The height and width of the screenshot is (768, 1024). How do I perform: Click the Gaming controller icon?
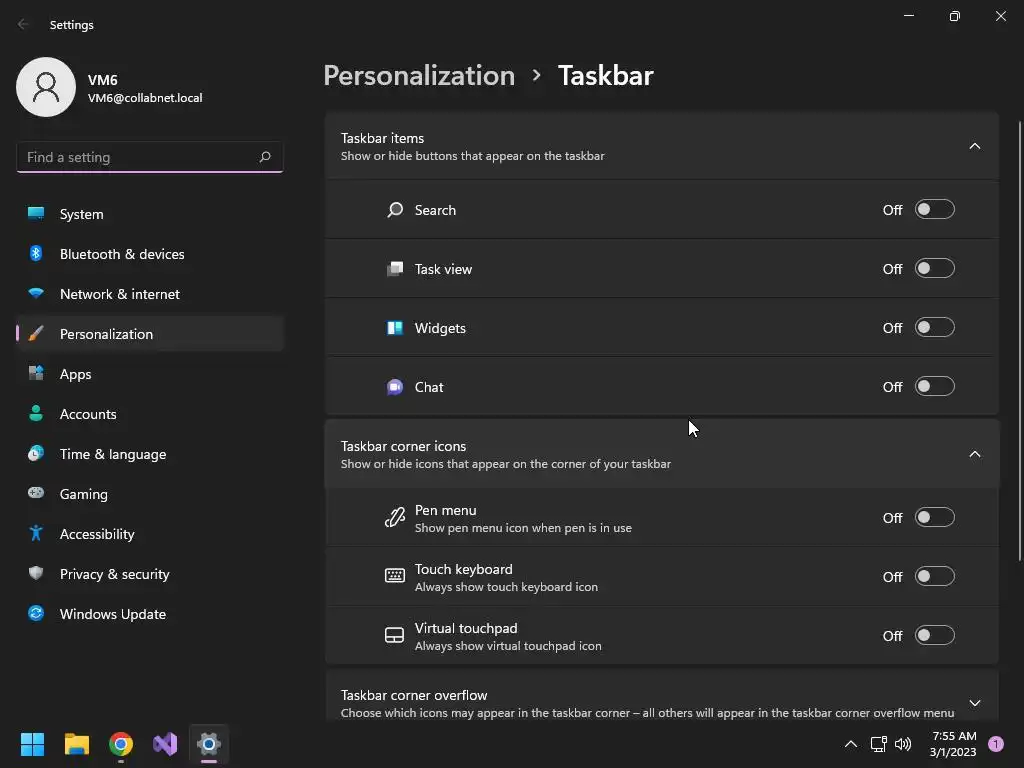[x=36, y=493]
